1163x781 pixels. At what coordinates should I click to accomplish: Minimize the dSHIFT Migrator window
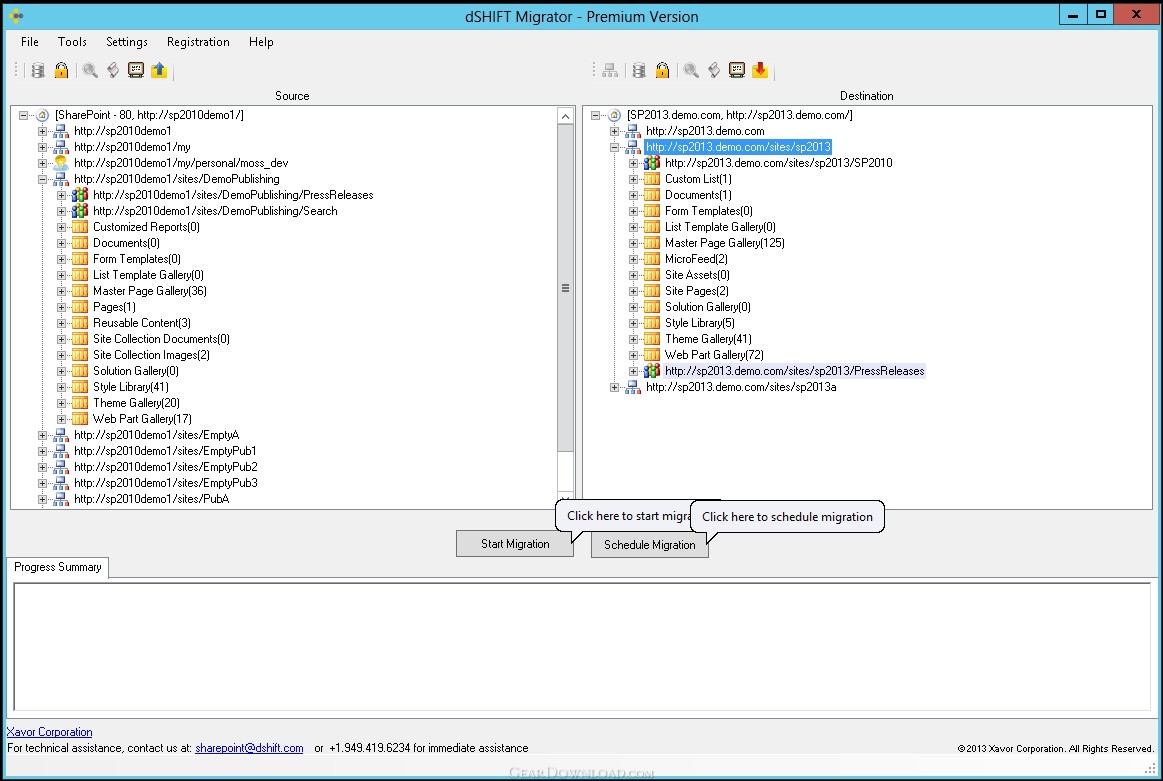tap(1073, 15)
